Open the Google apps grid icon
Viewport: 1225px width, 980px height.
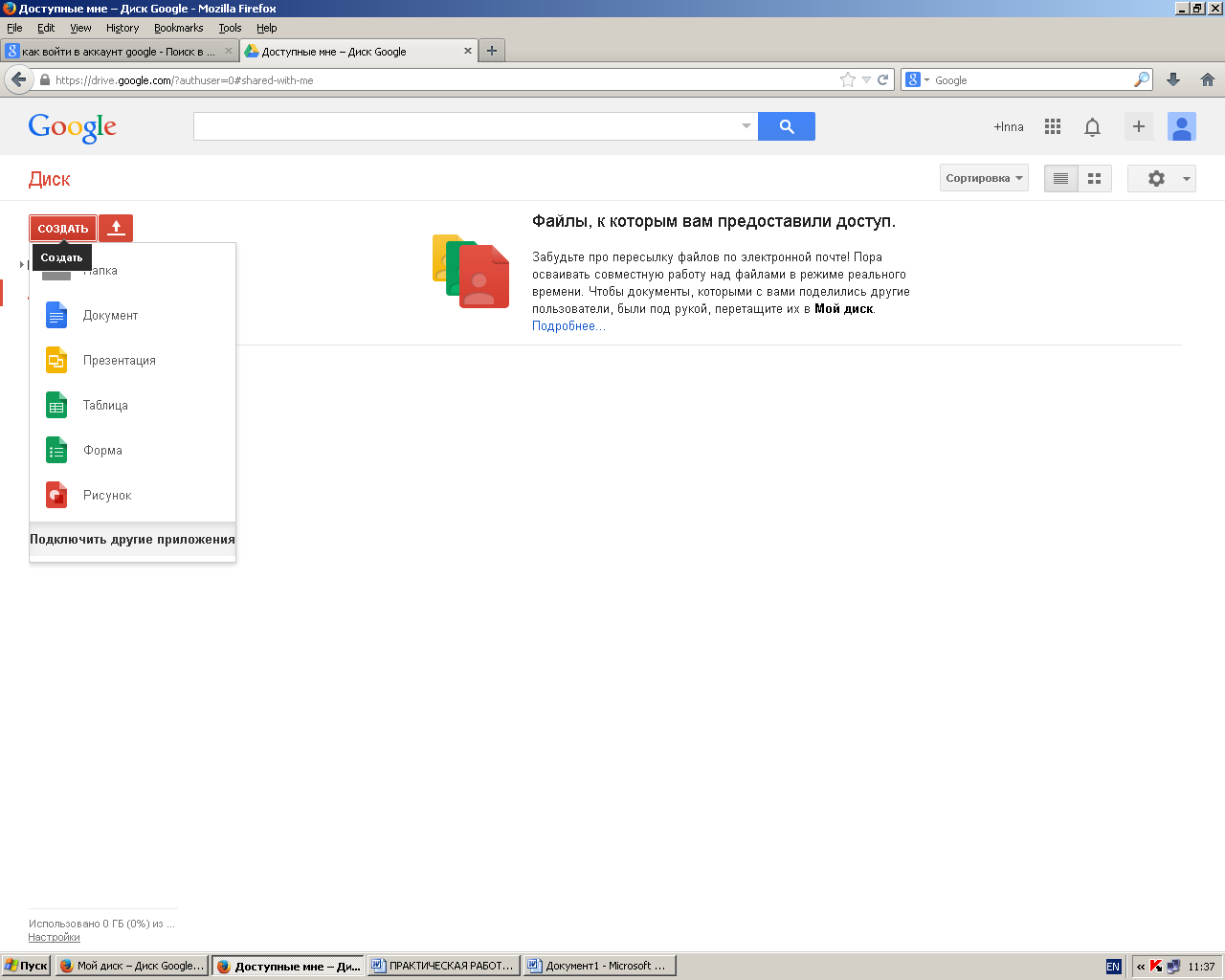[x=1053, y=126]
